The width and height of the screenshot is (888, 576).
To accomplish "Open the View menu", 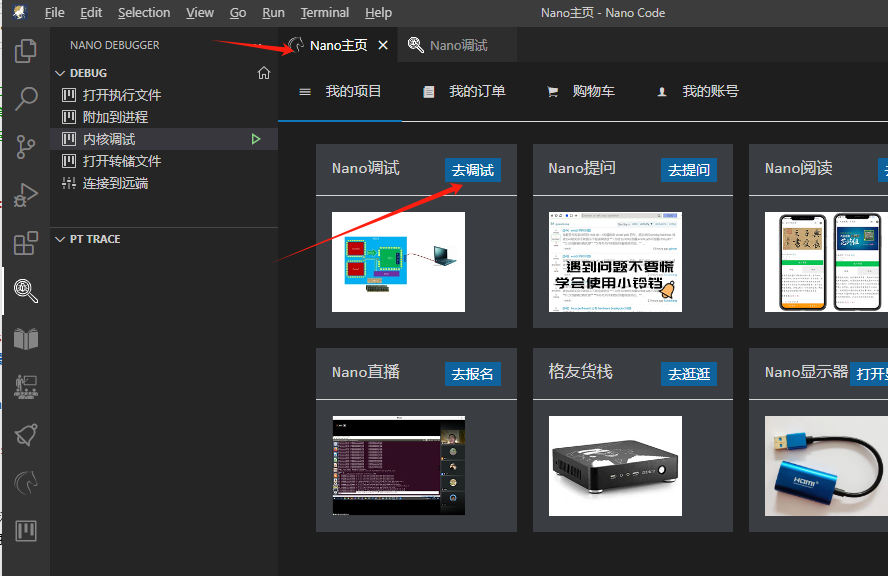I will point(200,12).
